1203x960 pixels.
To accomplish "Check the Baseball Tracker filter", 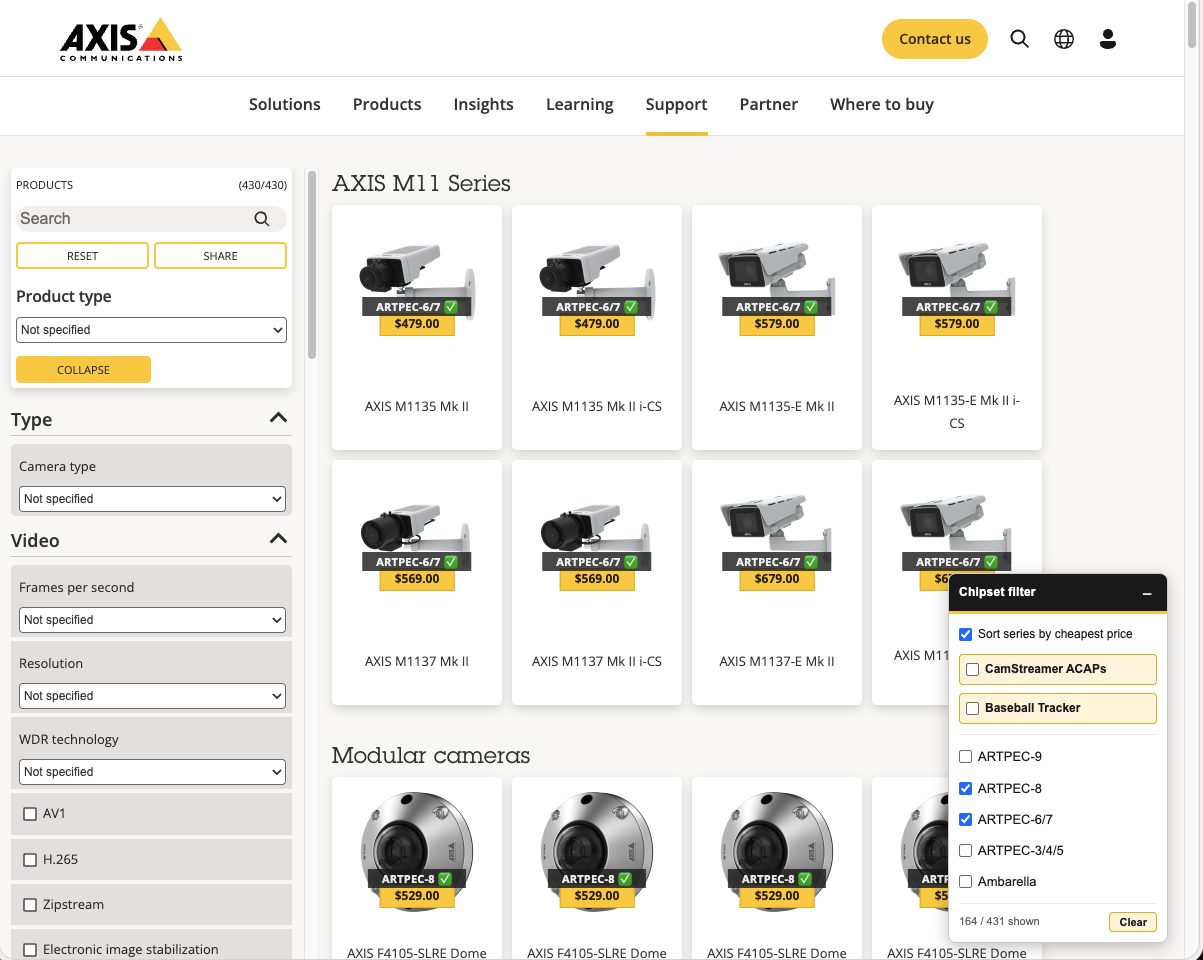I will click(x=973, y=708).
